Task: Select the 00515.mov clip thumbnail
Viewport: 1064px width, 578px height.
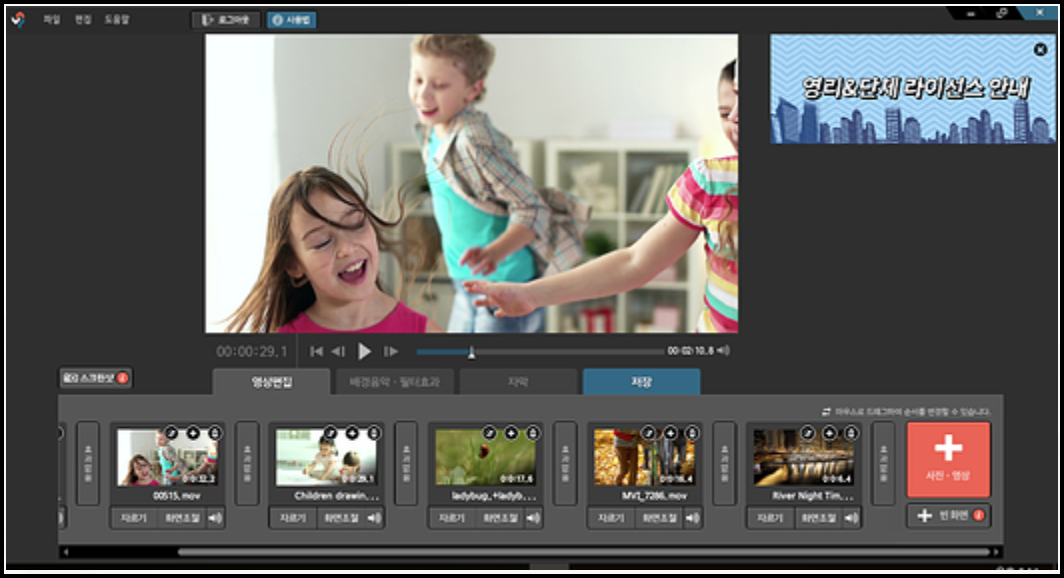Action: click(x=167, y=457)
